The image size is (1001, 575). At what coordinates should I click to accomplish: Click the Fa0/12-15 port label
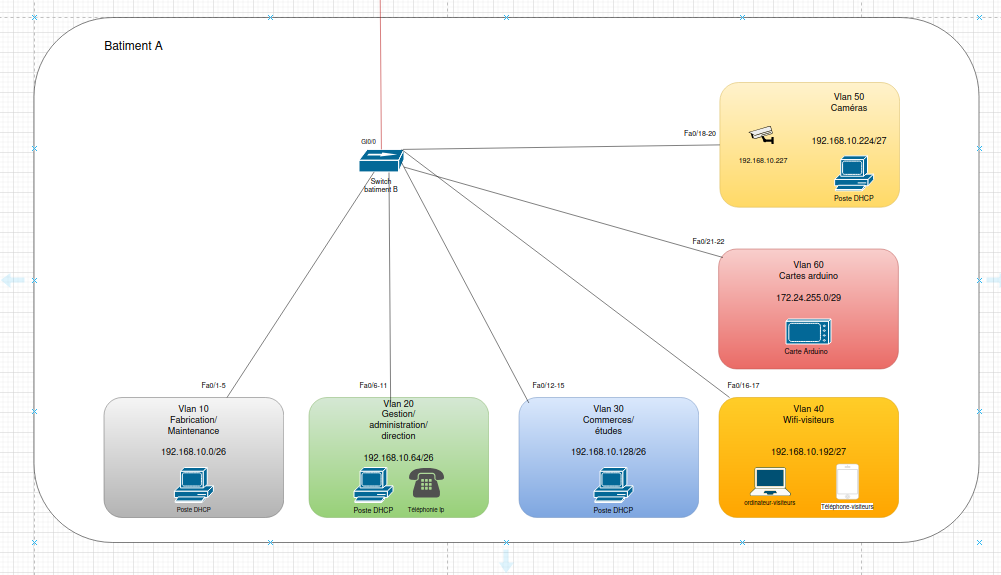(x=548, y=385)
